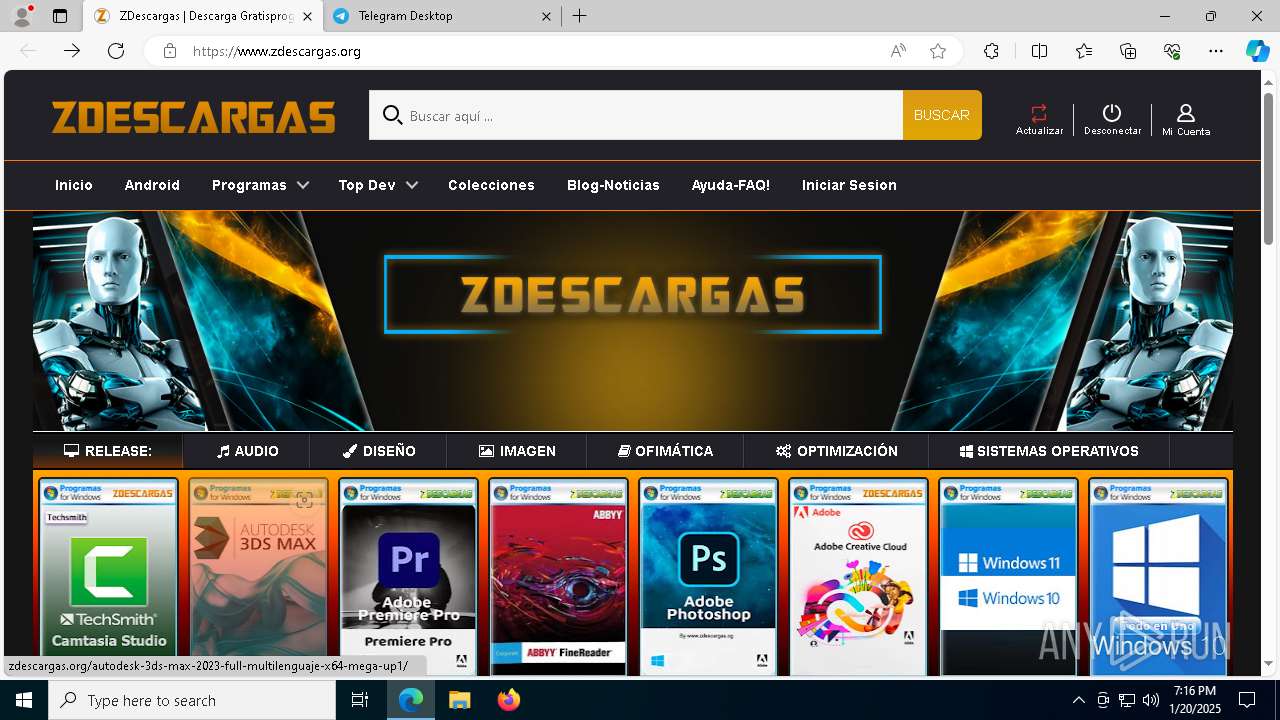Open Blog-Noticias menu item
The width and height of the screenshot is (1280, 720).
(613, 185)
